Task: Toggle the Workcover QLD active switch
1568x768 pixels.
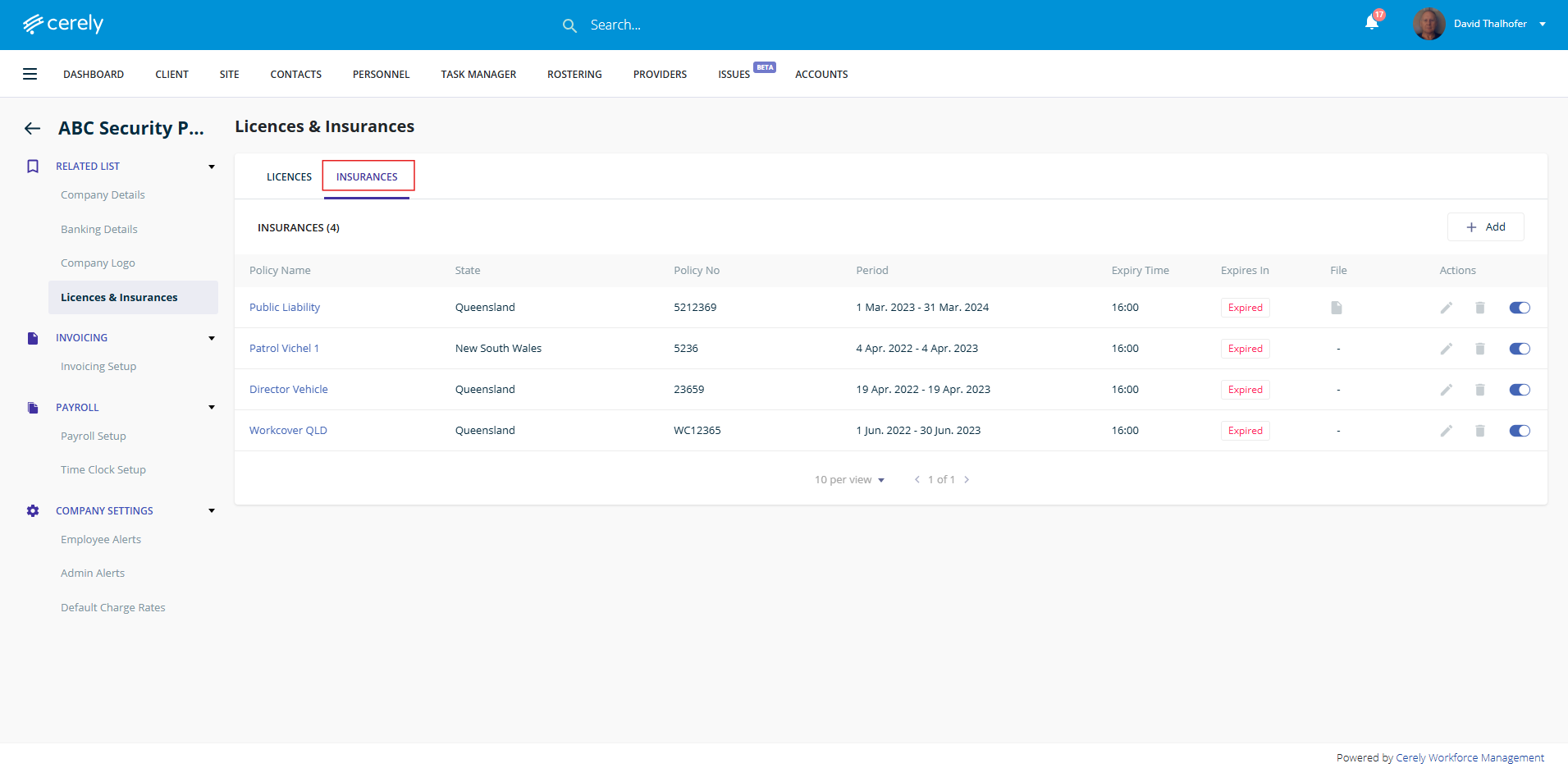Action: [x=1519, y=431]
